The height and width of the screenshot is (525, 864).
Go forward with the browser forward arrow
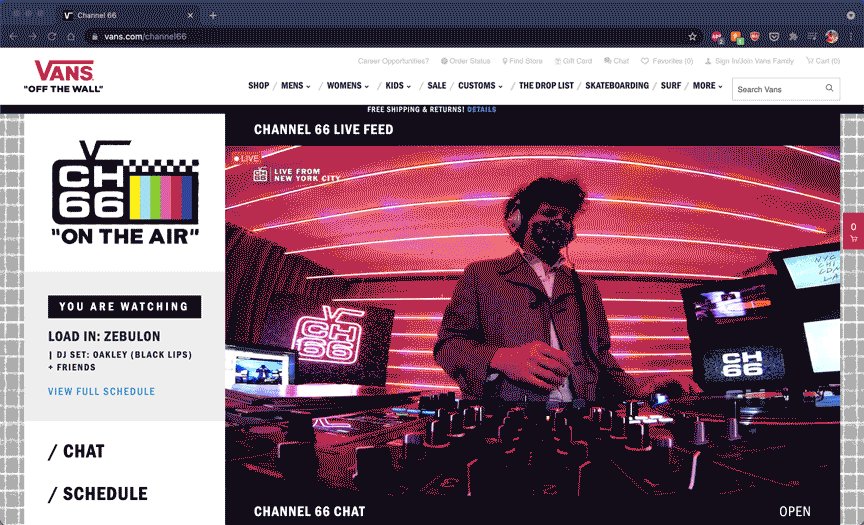click(x=33, y=36)
